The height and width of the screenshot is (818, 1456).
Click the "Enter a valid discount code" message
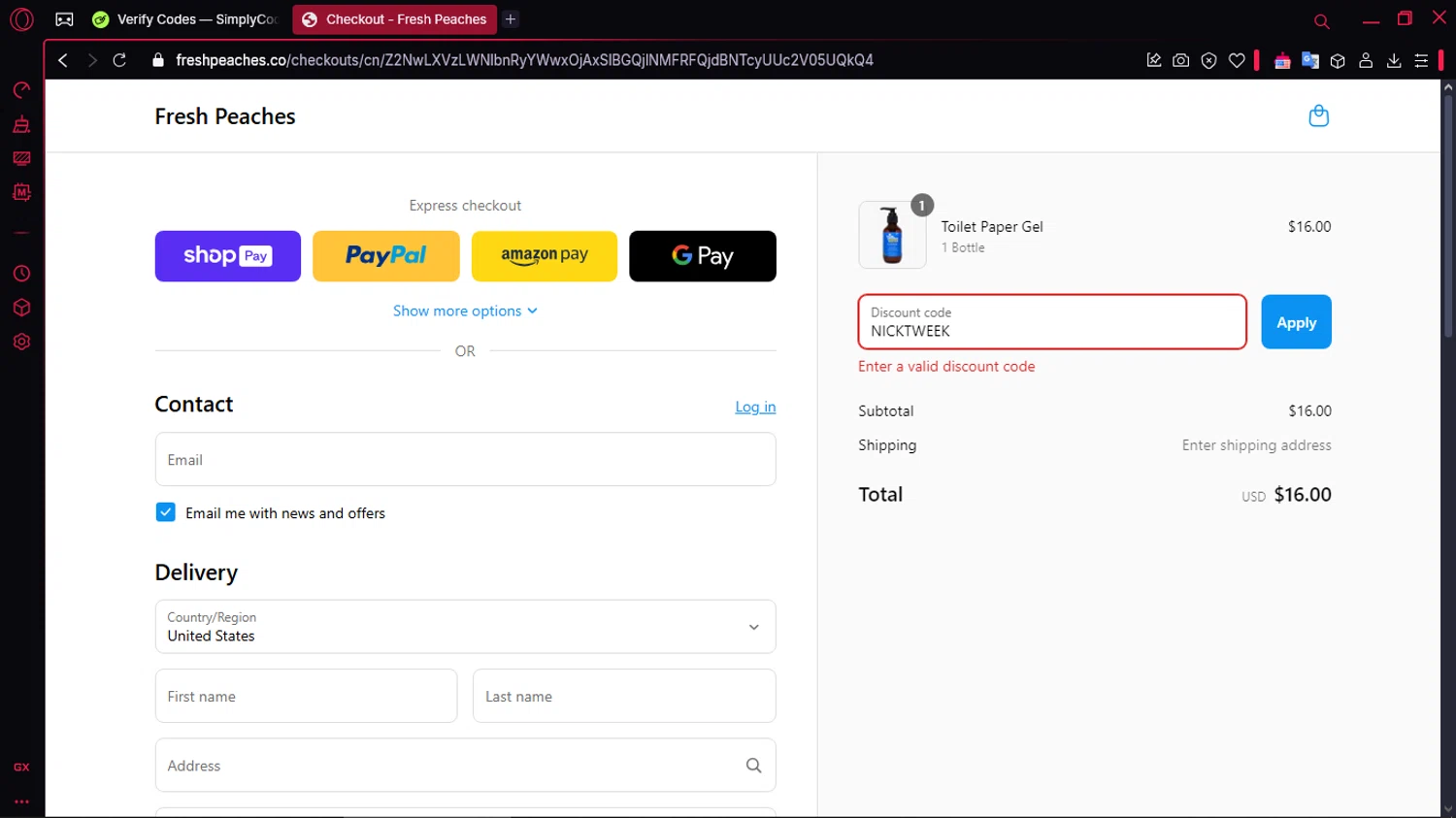point(946,367)
